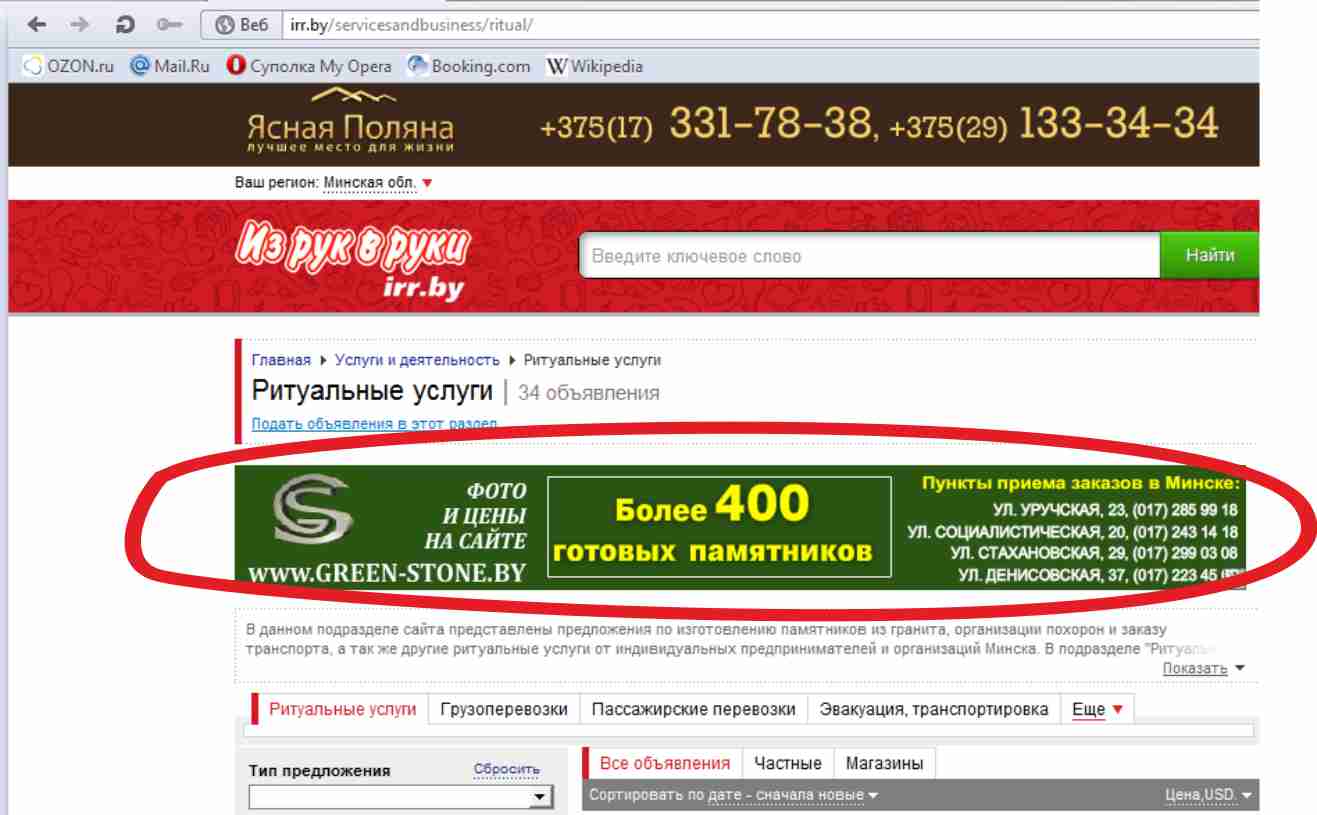Reload the page with refresh icon

(x=126, y=25)
